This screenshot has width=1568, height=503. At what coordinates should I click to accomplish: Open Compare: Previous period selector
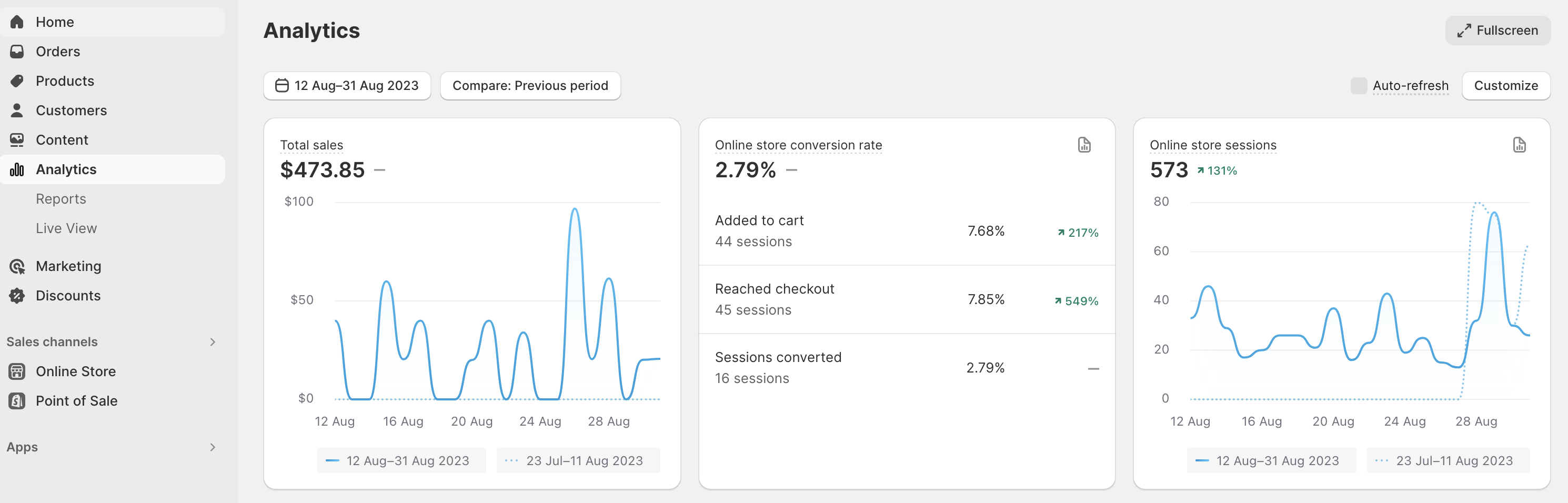click(x=530, y=85)
